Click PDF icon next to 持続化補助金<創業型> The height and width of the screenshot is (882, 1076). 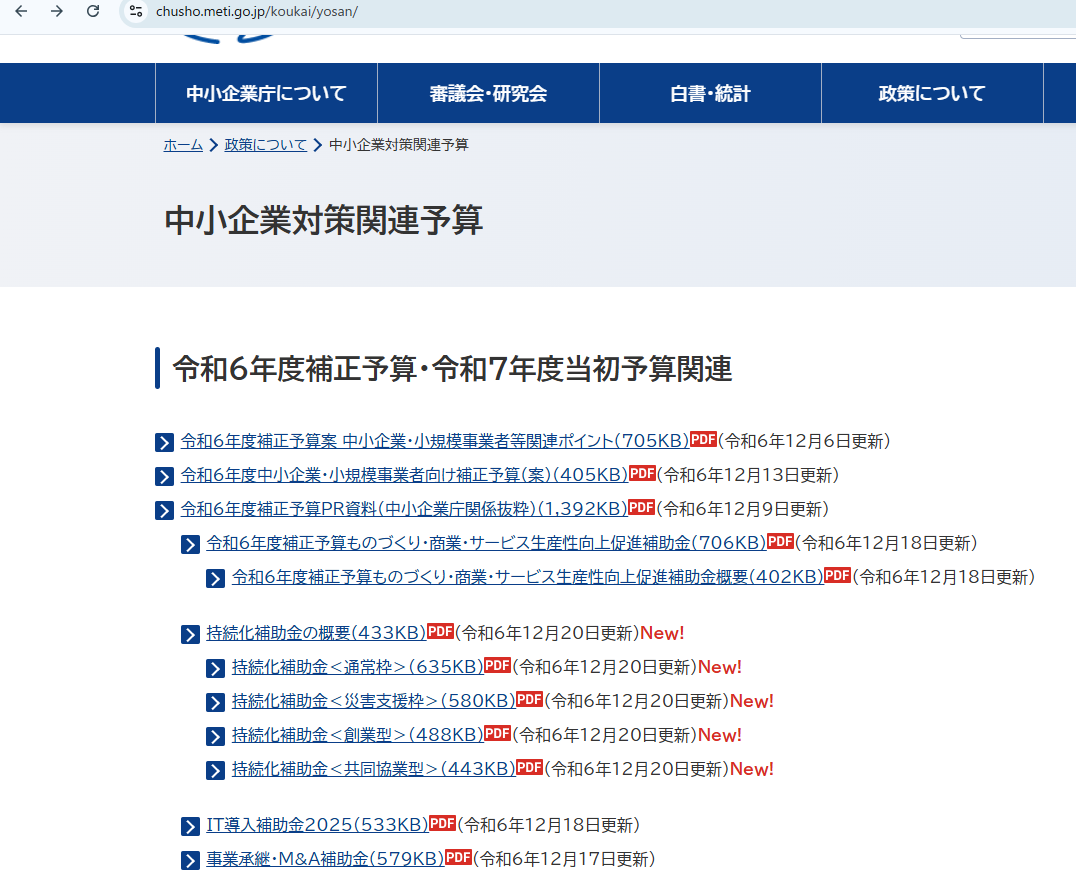pyautogui.click(x=497, y=734)
